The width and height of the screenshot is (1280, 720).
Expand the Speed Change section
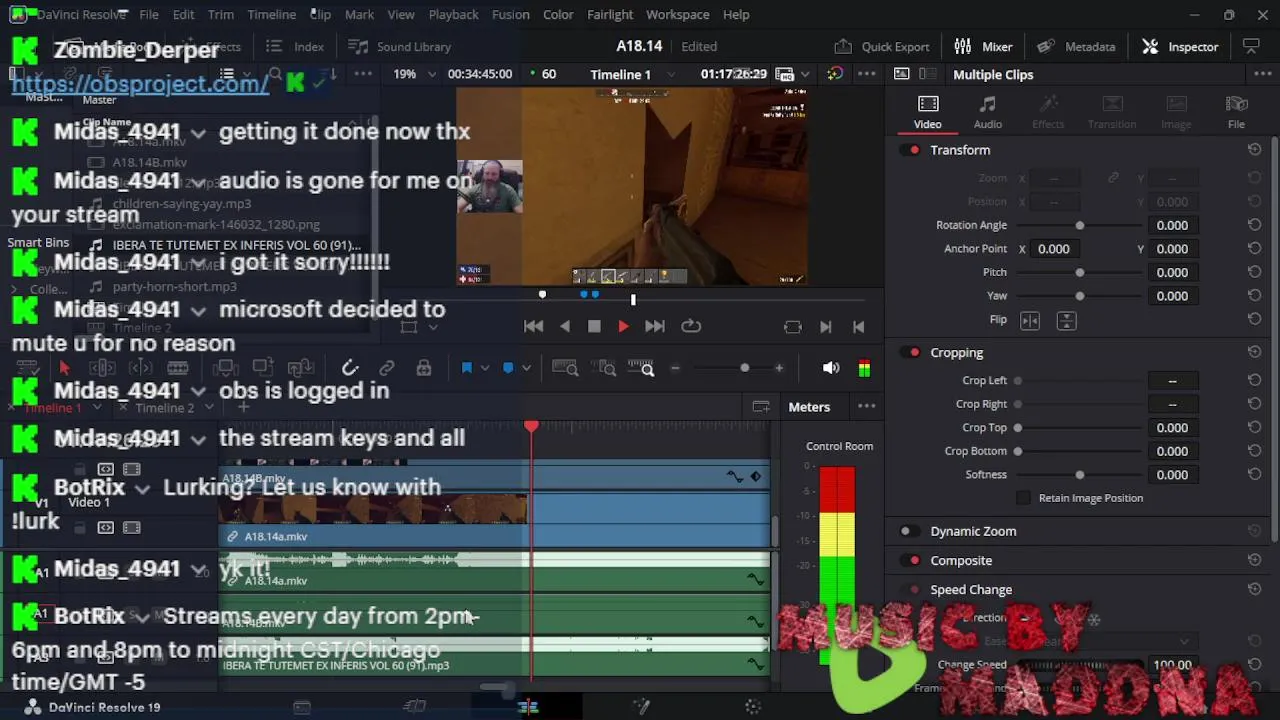pyautogui.click(x=971, y=590)
